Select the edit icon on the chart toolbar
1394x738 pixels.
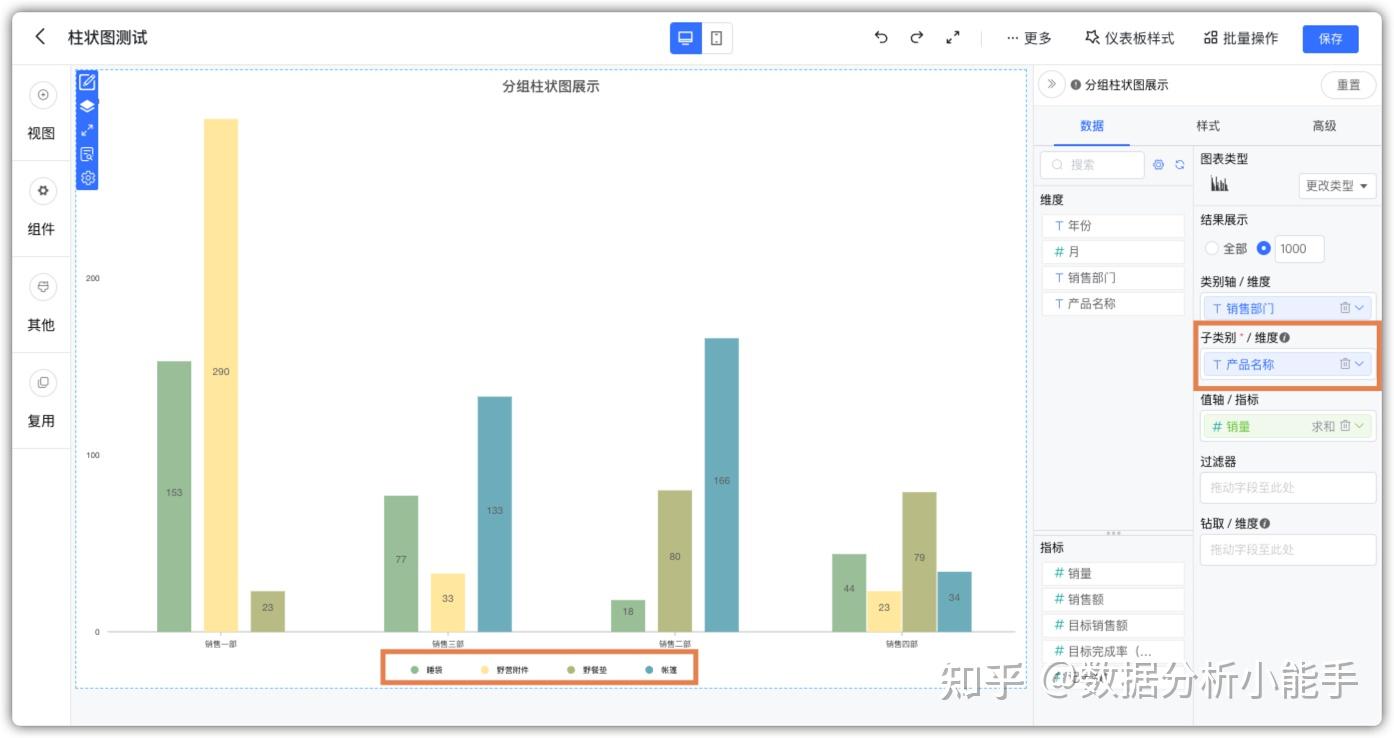click(88, 81)
